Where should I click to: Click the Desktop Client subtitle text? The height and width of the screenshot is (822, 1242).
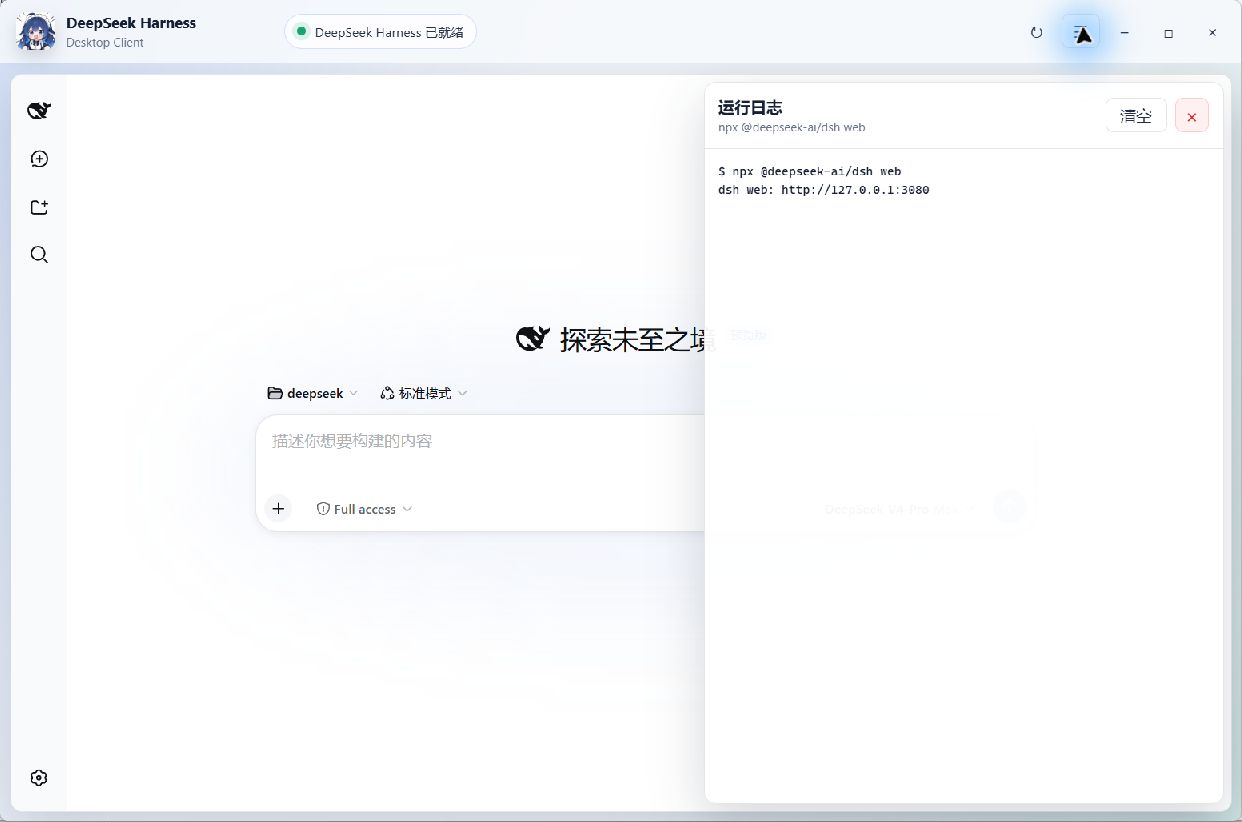tap(105, 43)
